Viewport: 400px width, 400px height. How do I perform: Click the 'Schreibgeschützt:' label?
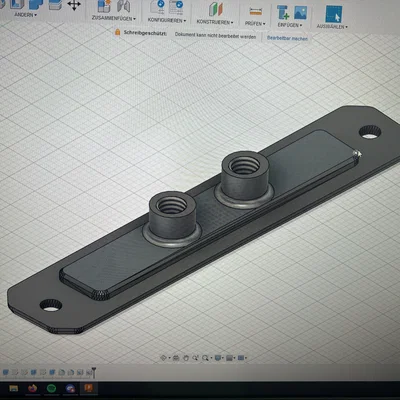[x=145, y=33]
